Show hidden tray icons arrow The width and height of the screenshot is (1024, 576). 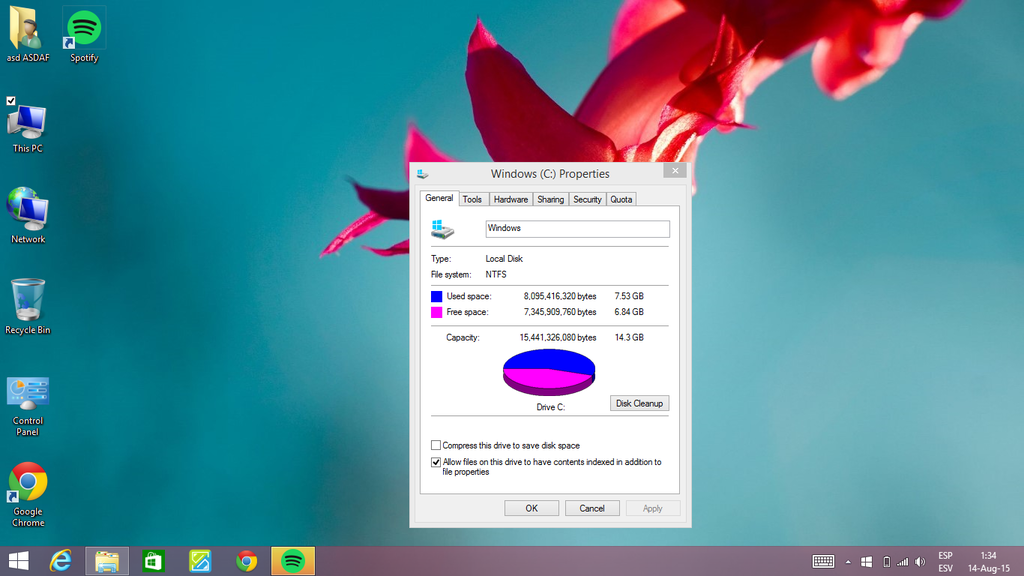(848, 561)
